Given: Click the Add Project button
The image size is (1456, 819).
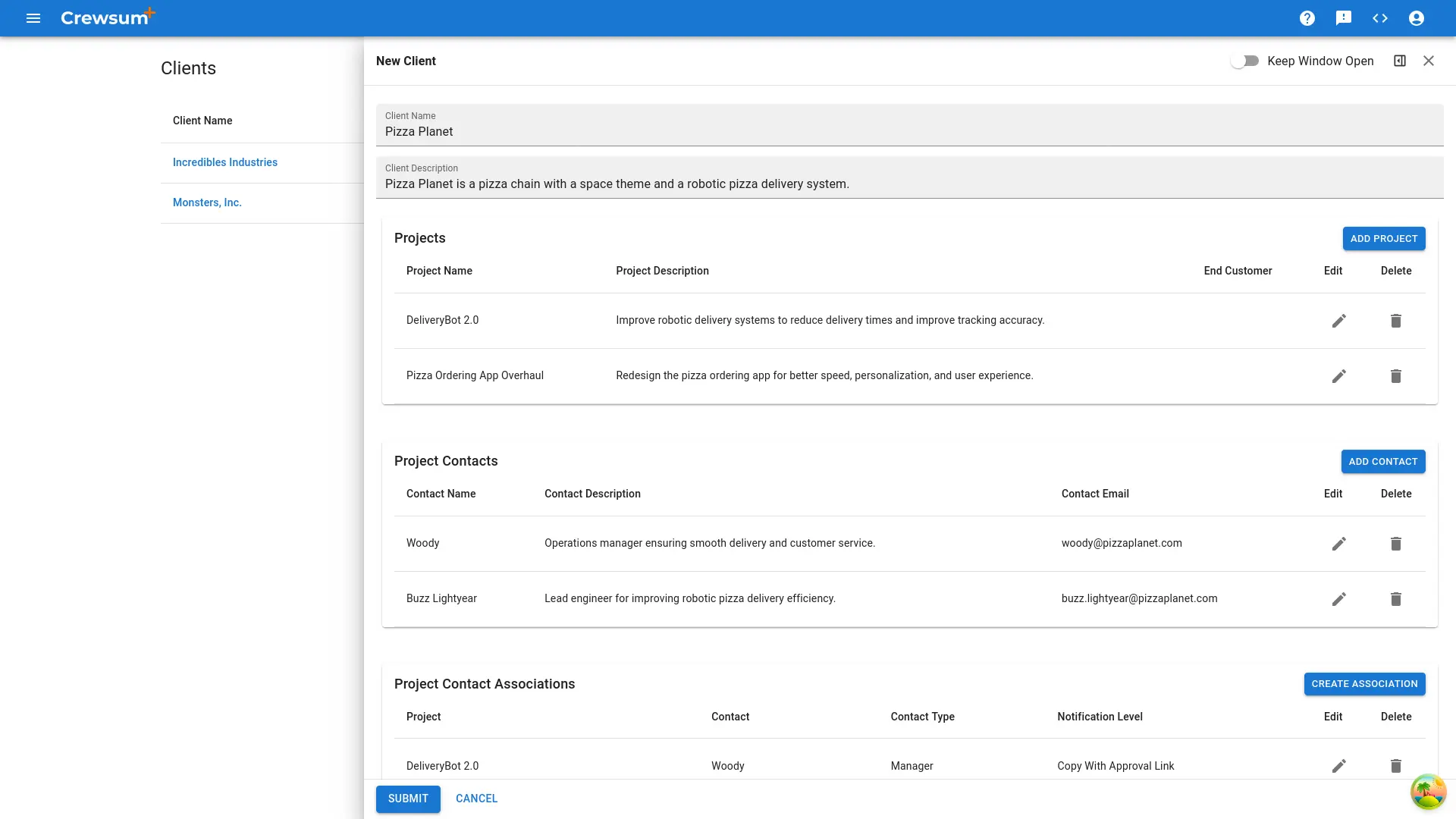Looking at the screenshot, I should 1383,238.
